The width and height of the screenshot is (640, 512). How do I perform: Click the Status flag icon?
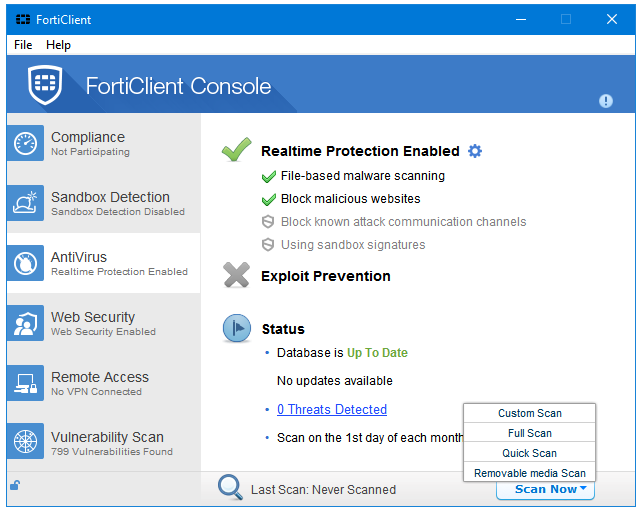pos(237,328)
